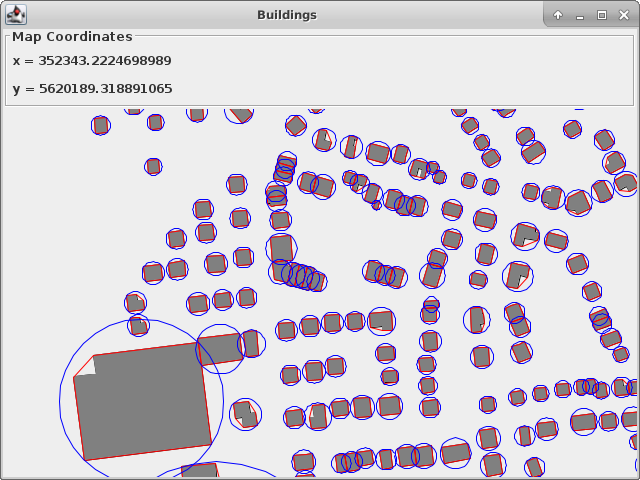Minimize the Buildings window
Viewport: 640px width, 480px height.
coord(580,16)
